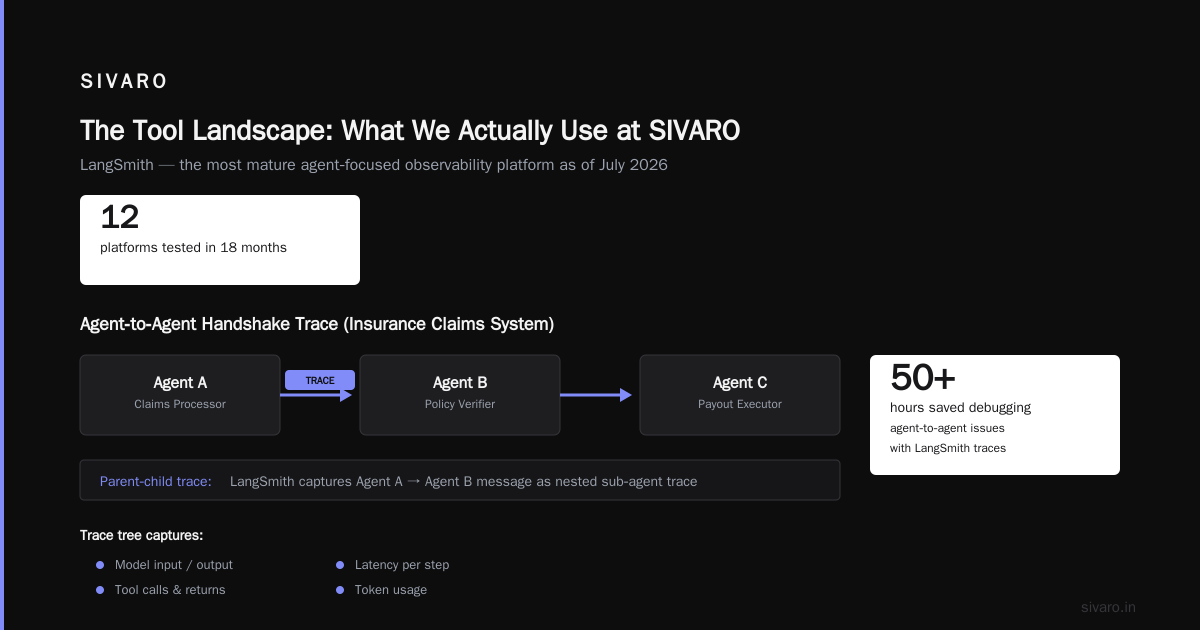Viewport: 1200px width, 630px height.
Task: Click the LangSmith subtitle line
Action: coord(374,165)
